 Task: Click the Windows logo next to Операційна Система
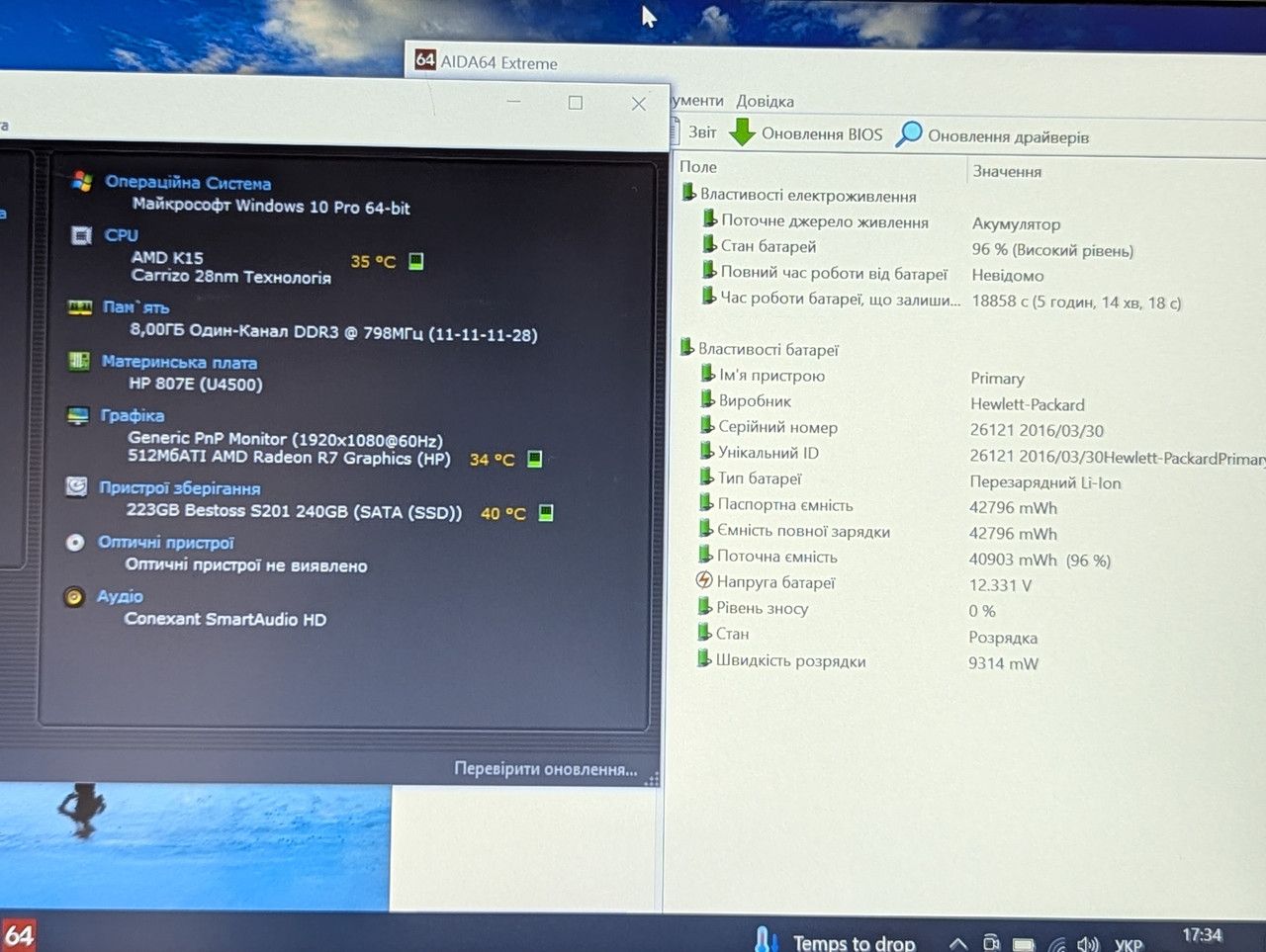[82, 181]
